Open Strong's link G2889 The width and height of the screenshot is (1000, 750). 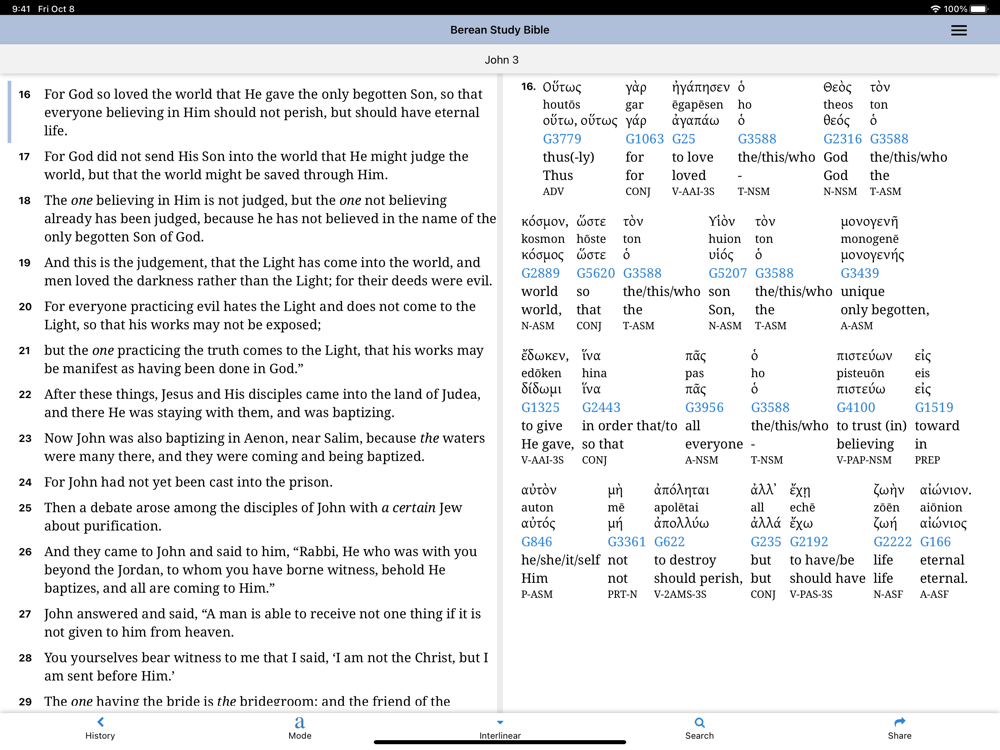(540, 273)
